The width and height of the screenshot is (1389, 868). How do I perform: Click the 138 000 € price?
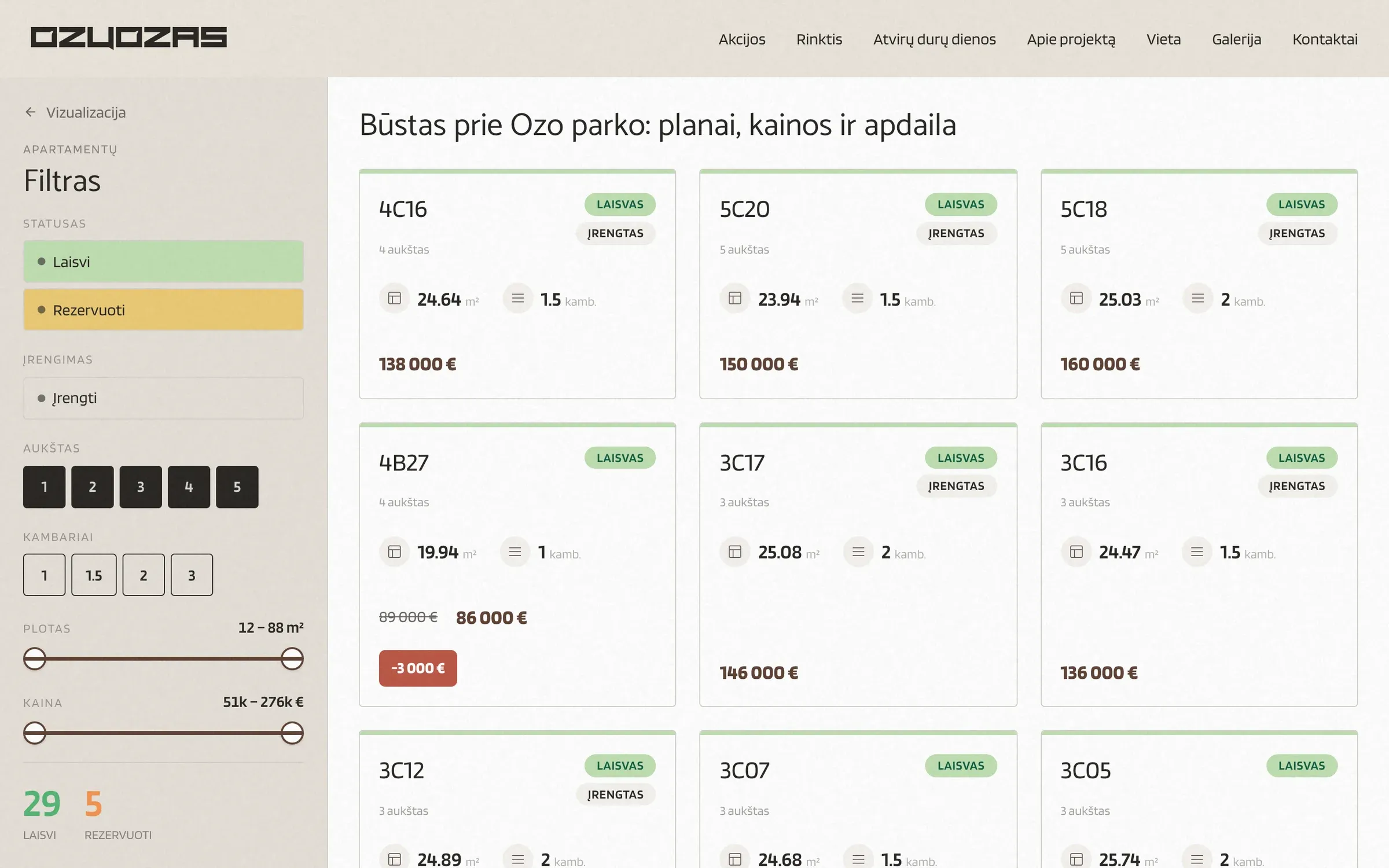click(418, 364)
